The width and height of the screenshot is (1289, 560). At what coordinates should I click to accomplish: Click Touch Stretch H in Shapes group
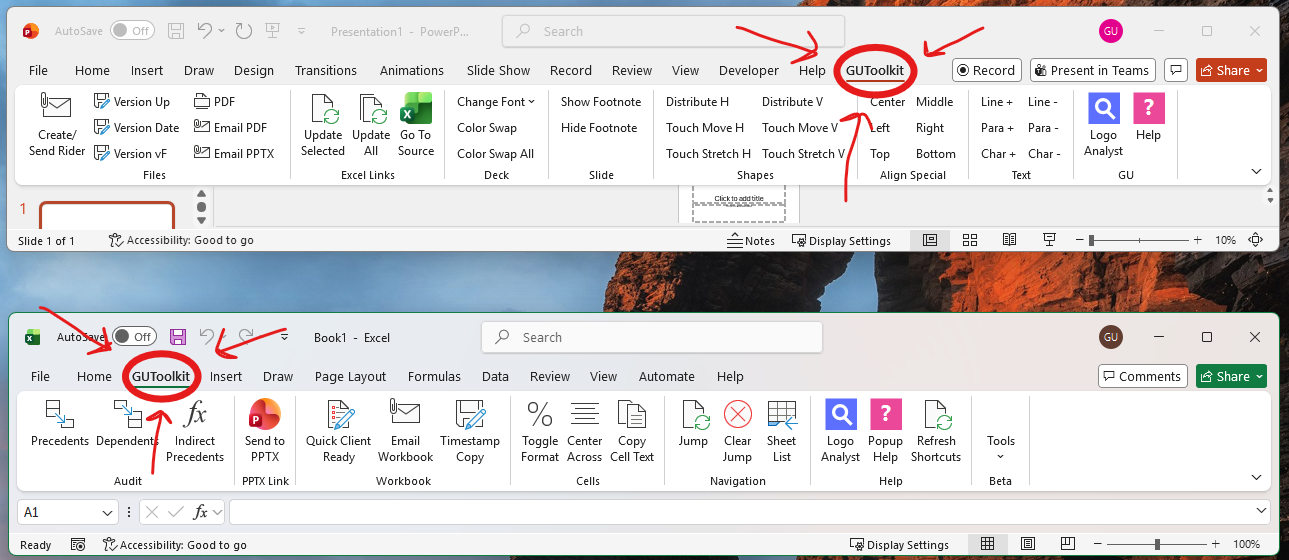pos(709,153)
